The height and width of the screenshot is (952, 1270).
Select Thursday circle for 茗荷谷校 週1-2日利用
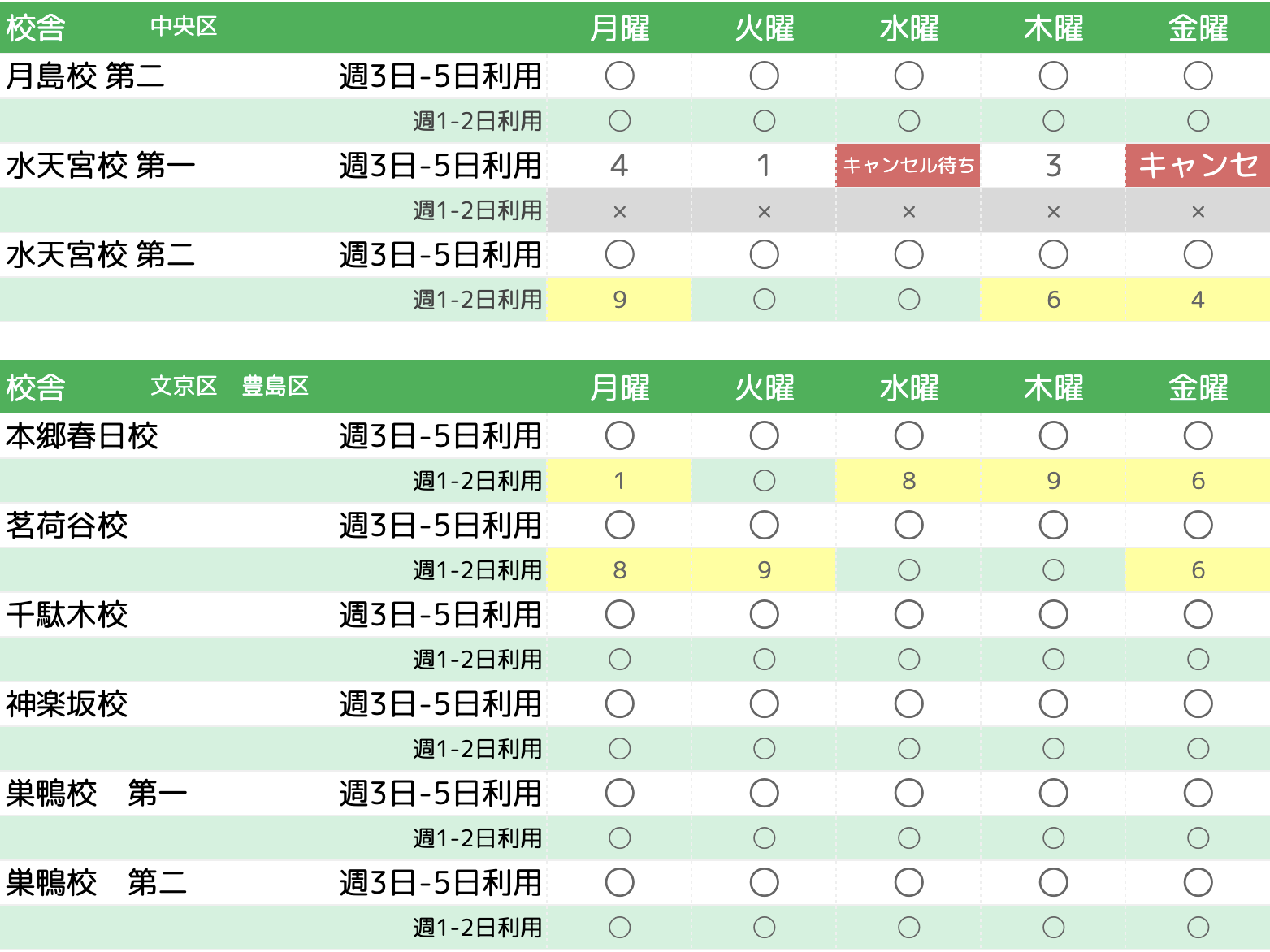coord(1053,570)
